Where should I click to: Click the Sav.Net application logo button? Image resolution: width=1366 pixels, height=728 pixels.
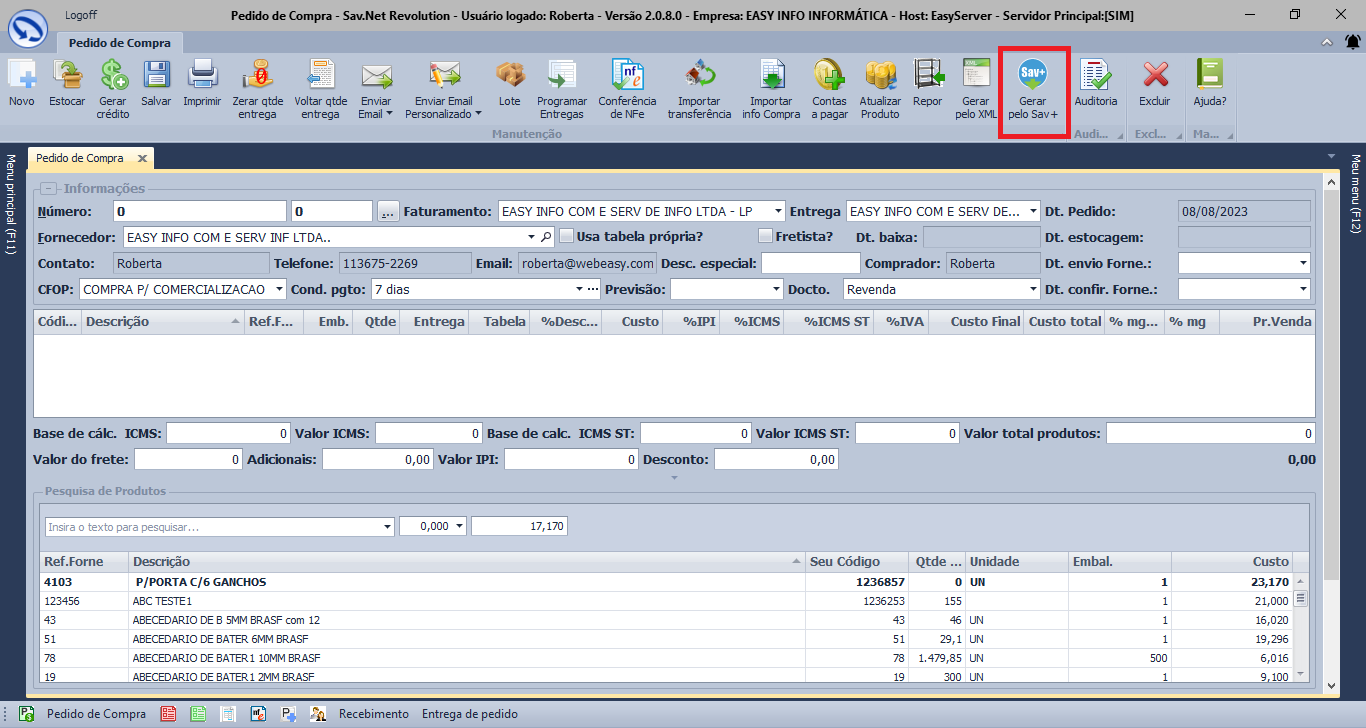pyautogui.click(x=28, y=27)
